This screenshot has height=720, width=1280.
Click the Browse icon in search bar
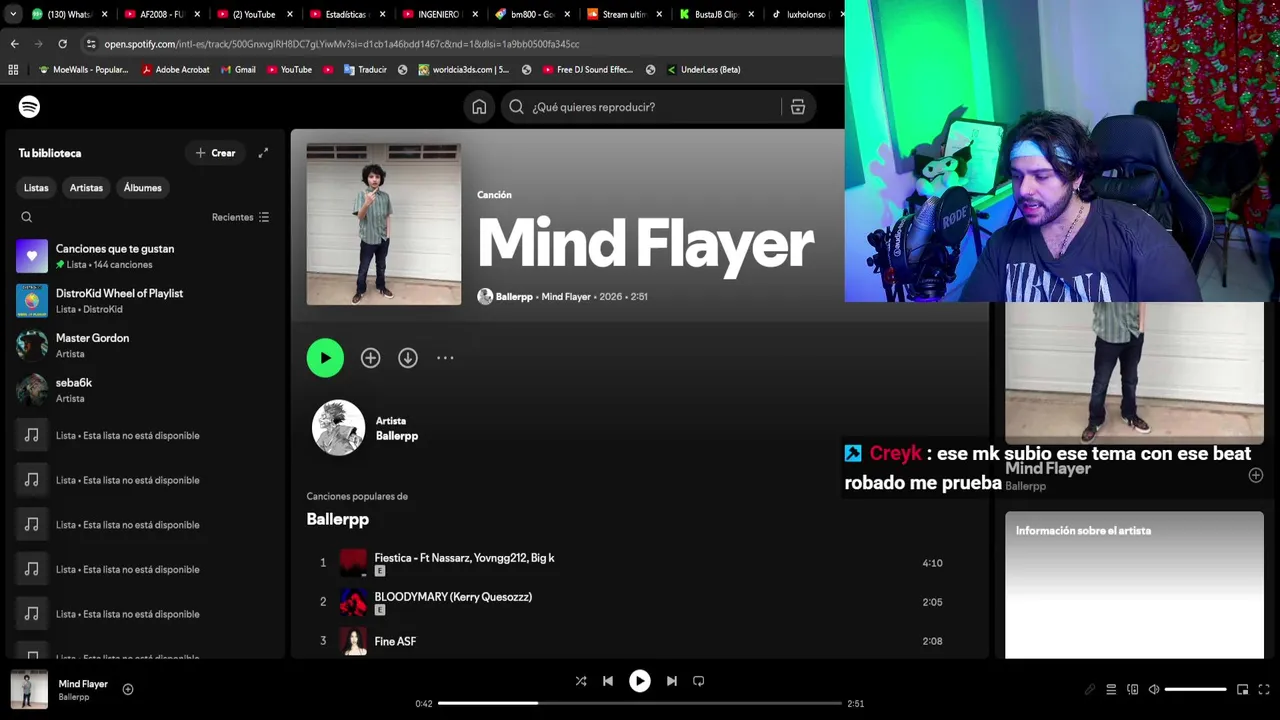[x=798, y=107]
